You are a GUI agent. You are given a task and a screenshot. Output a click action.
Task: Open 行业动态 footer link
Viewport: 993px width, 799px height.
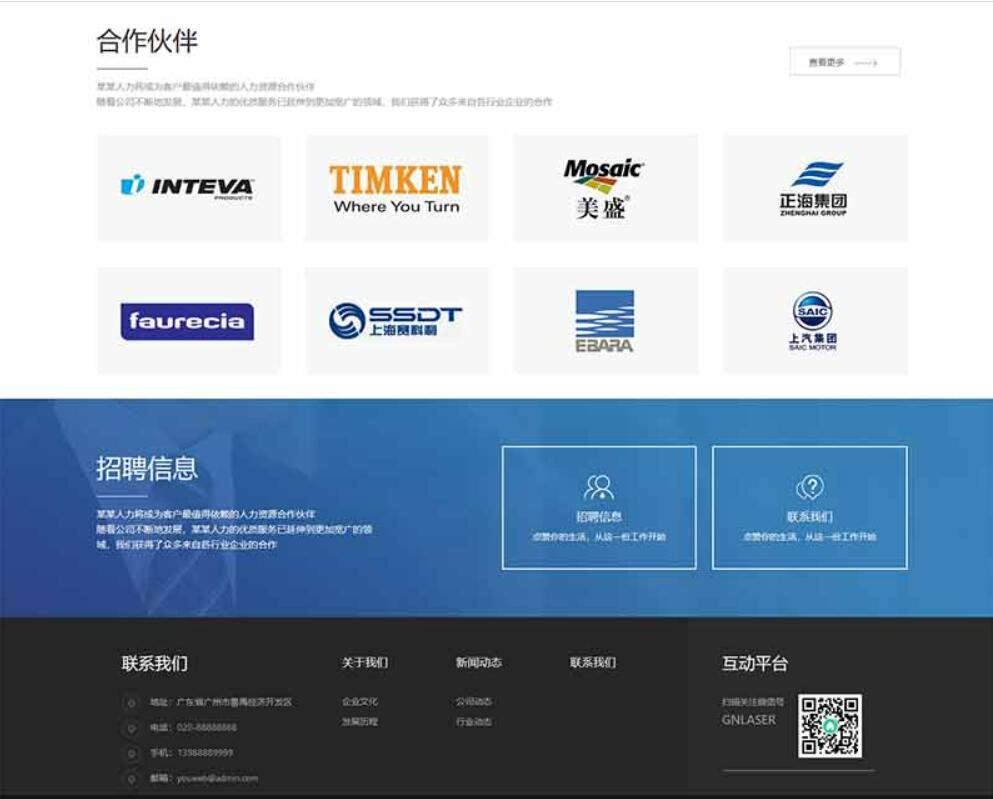(x=474, y=721)
